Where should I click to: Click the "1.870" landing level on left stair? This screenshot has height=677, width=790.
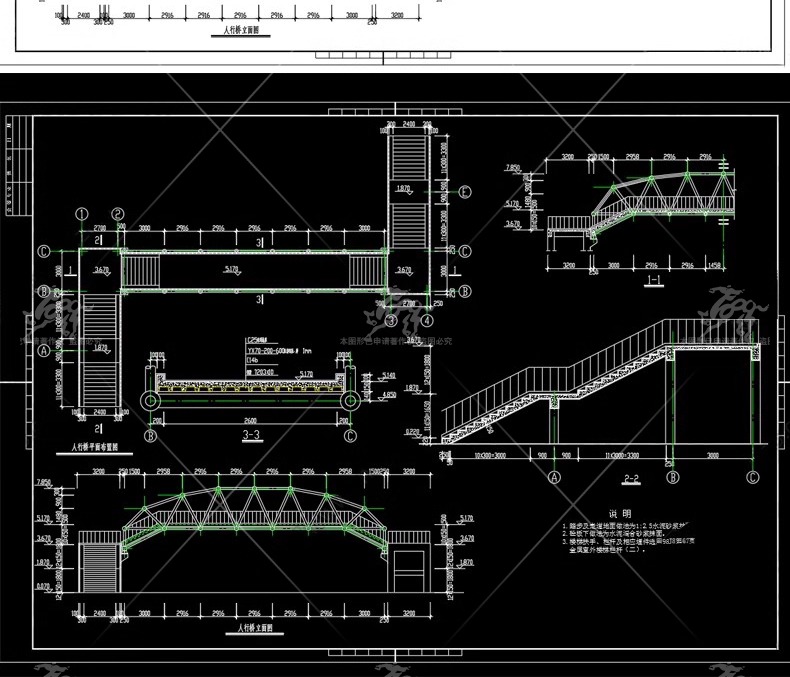101,348
